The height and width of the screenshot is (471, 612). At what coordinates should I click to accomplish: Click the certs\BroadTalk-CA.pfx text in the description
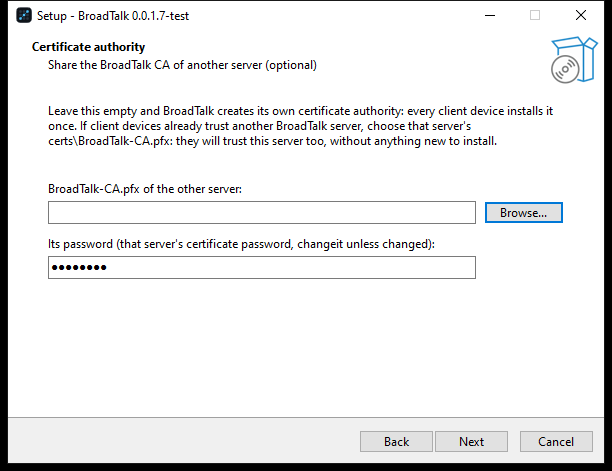click(x=109, y=141)
